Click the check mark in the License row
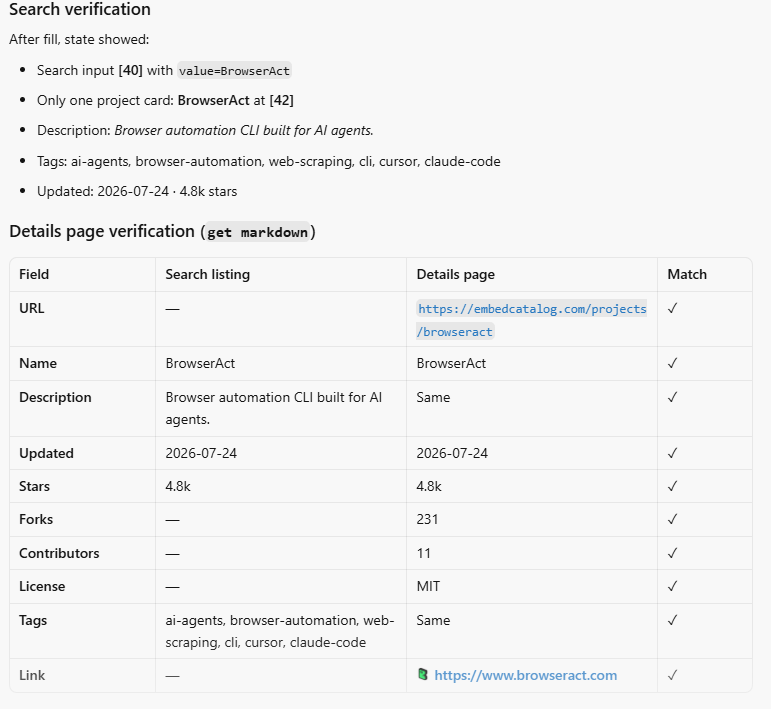The image size is (771, 709). coord(673,586)
